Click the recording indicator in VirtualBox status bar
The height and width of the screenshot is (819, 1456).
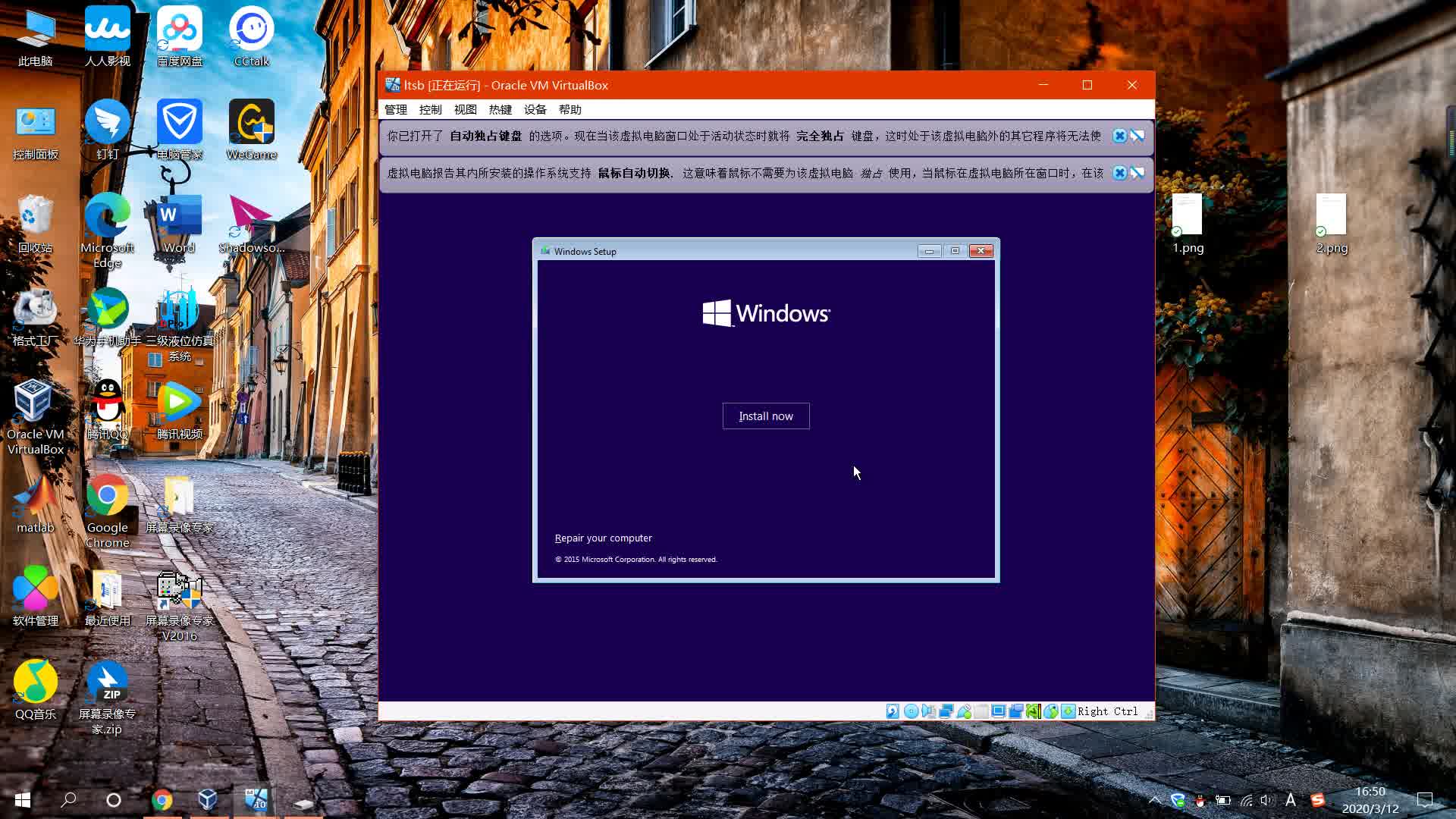1016,711
